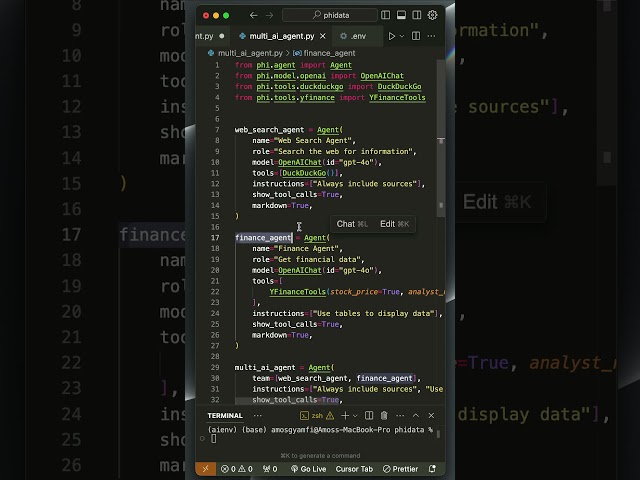This screenshot has height=480, width=640.
Task: Click the terminal panel scrollbar
Action: [x=439, y=434]
